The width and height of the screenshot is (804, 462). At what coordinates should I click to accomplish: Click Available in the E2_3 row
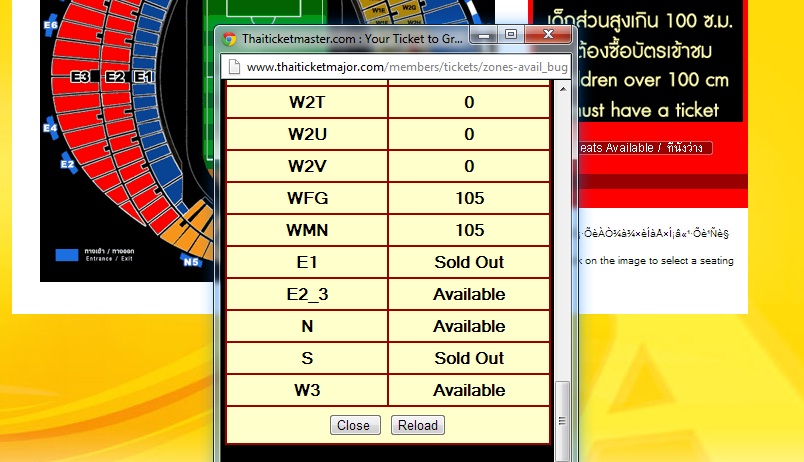click(469, 294)
